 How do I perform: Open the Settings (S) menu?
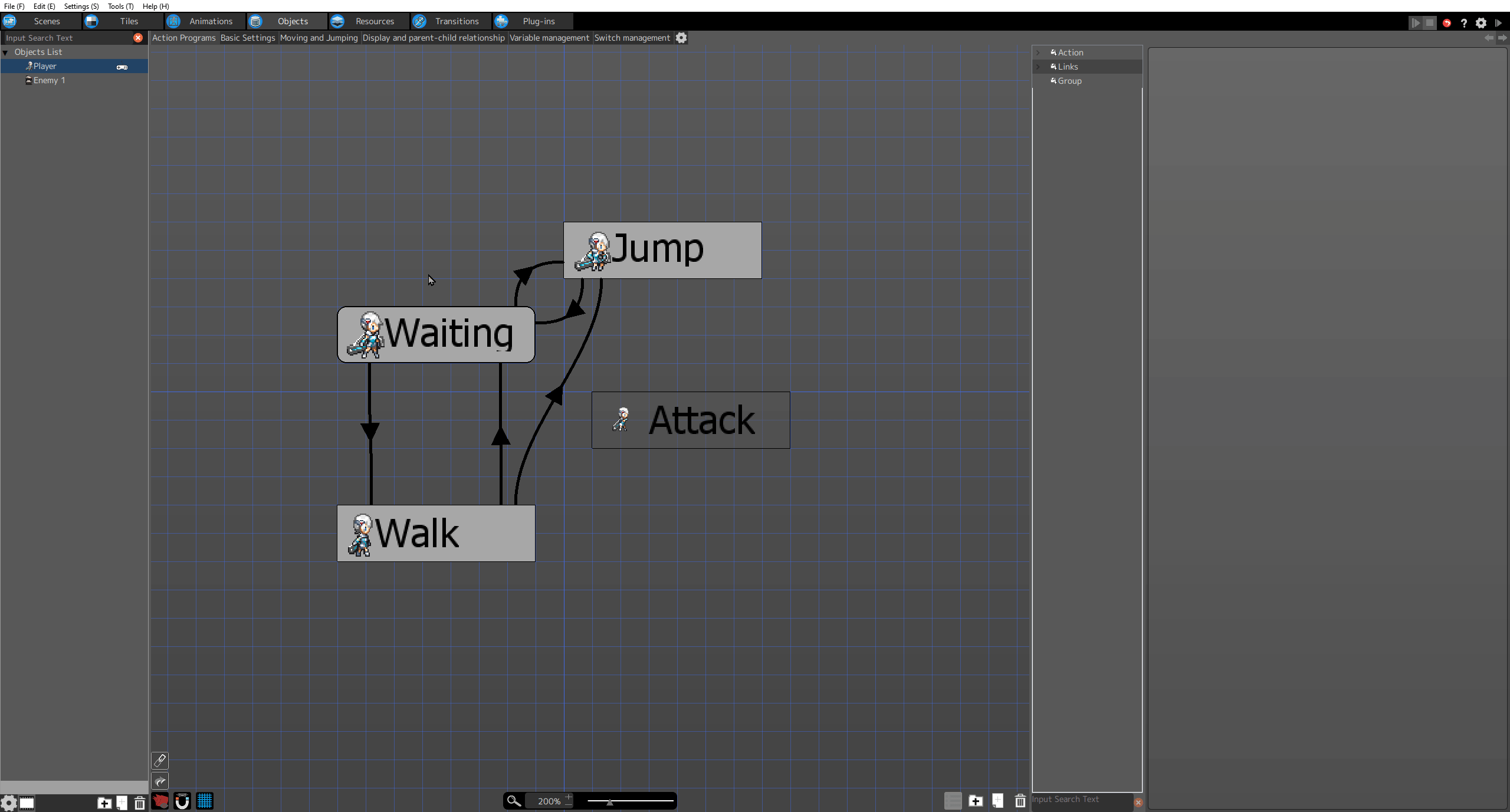coord(81,6)
